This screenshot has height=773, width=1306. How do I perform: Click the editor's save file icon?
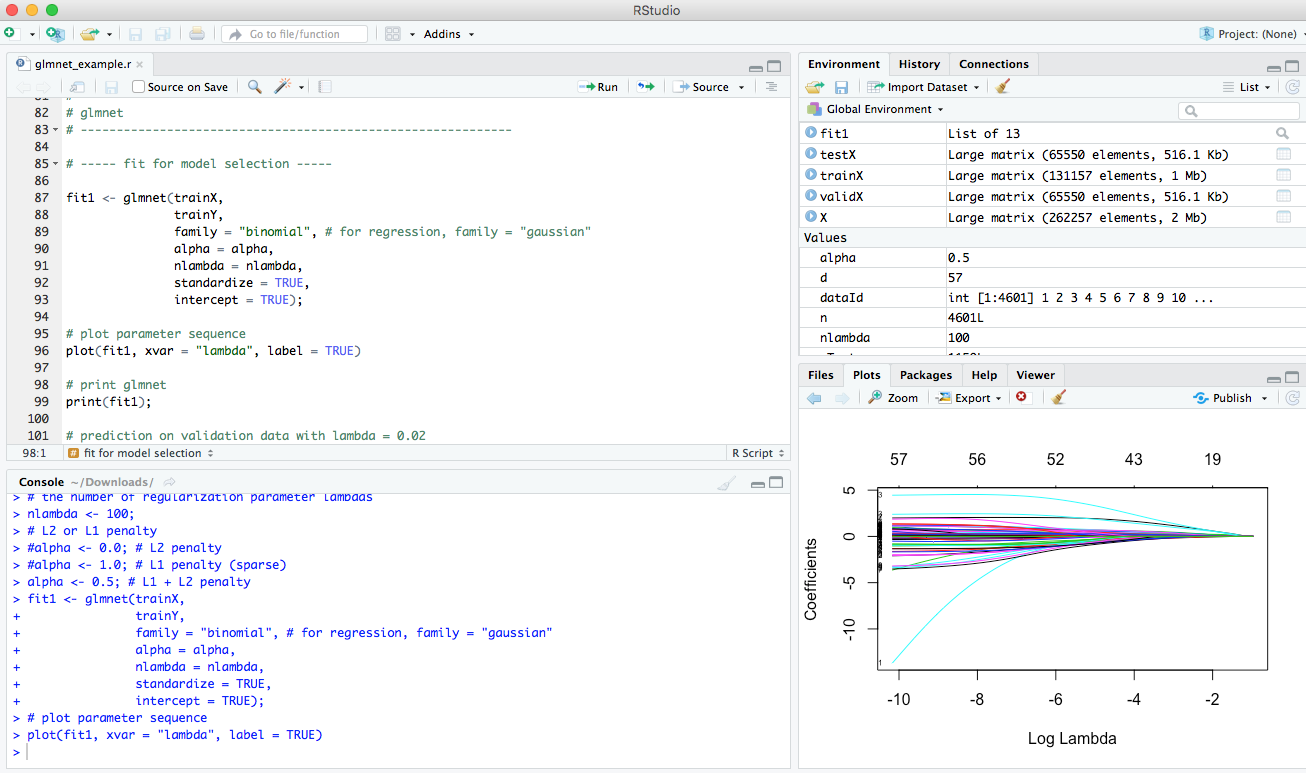coord(112,87)
